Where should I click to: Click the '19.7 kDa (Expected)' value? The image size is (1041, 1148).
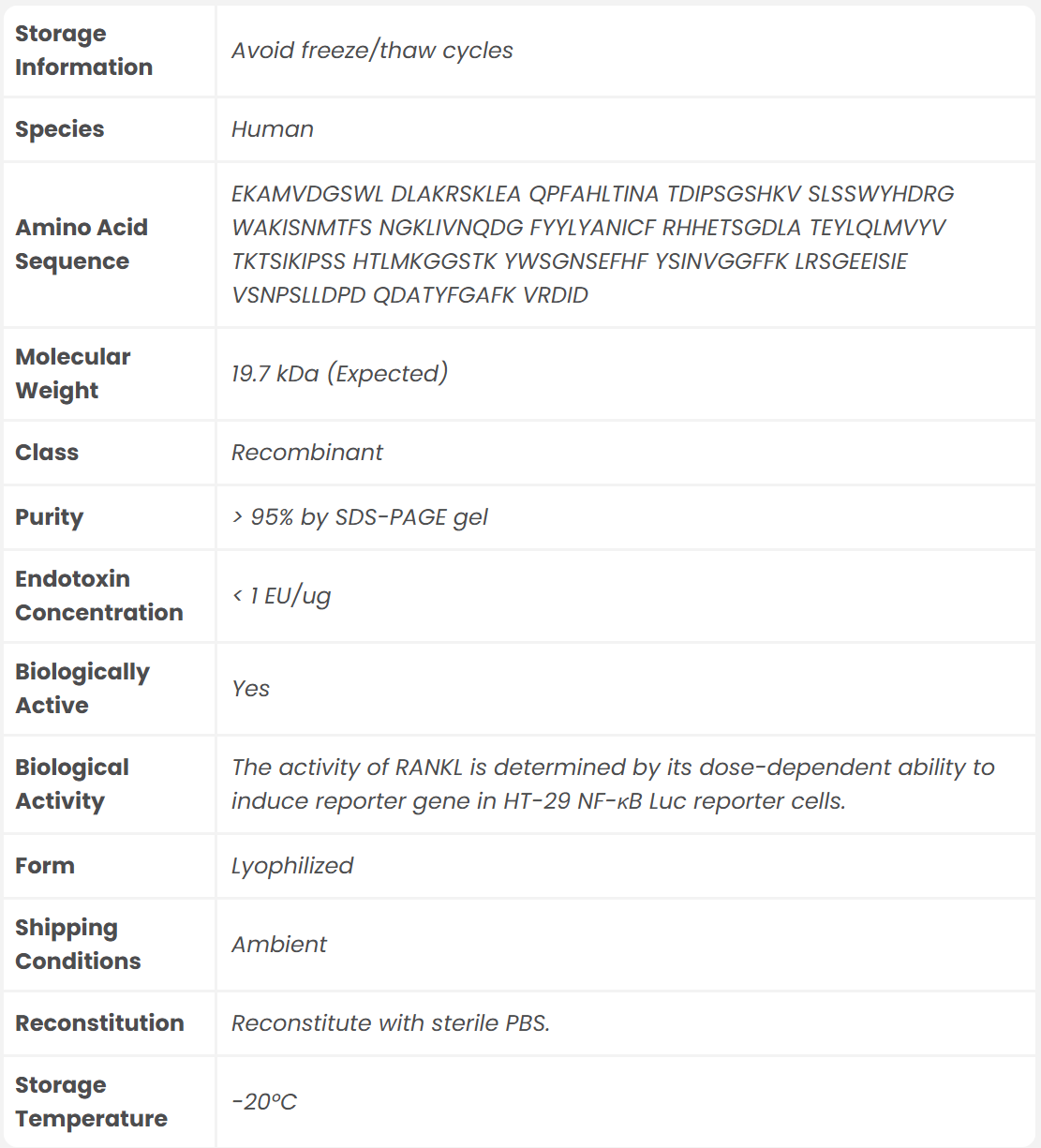(339, 374)
